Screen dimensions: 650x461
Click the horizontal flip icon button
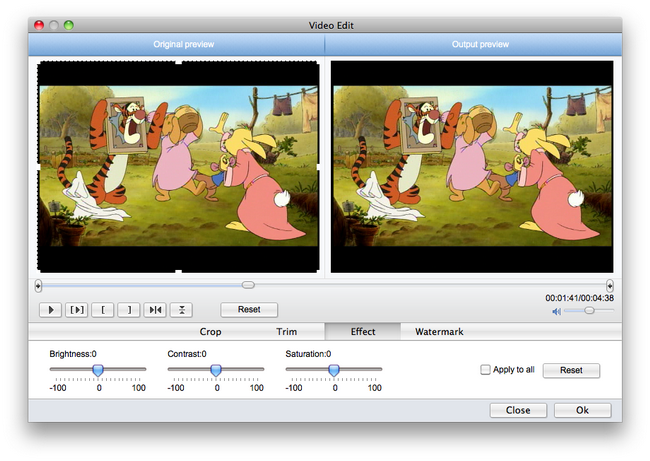click(155, 310)
